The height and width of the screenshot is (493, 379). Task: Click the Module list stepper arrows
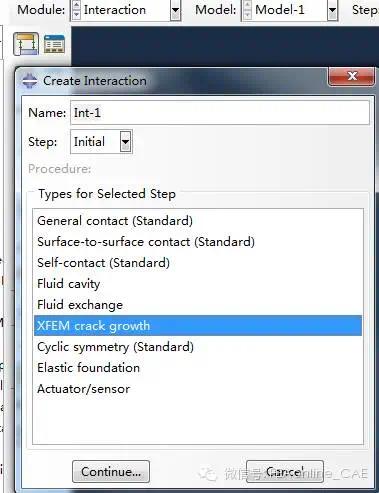tap(76, 10)
